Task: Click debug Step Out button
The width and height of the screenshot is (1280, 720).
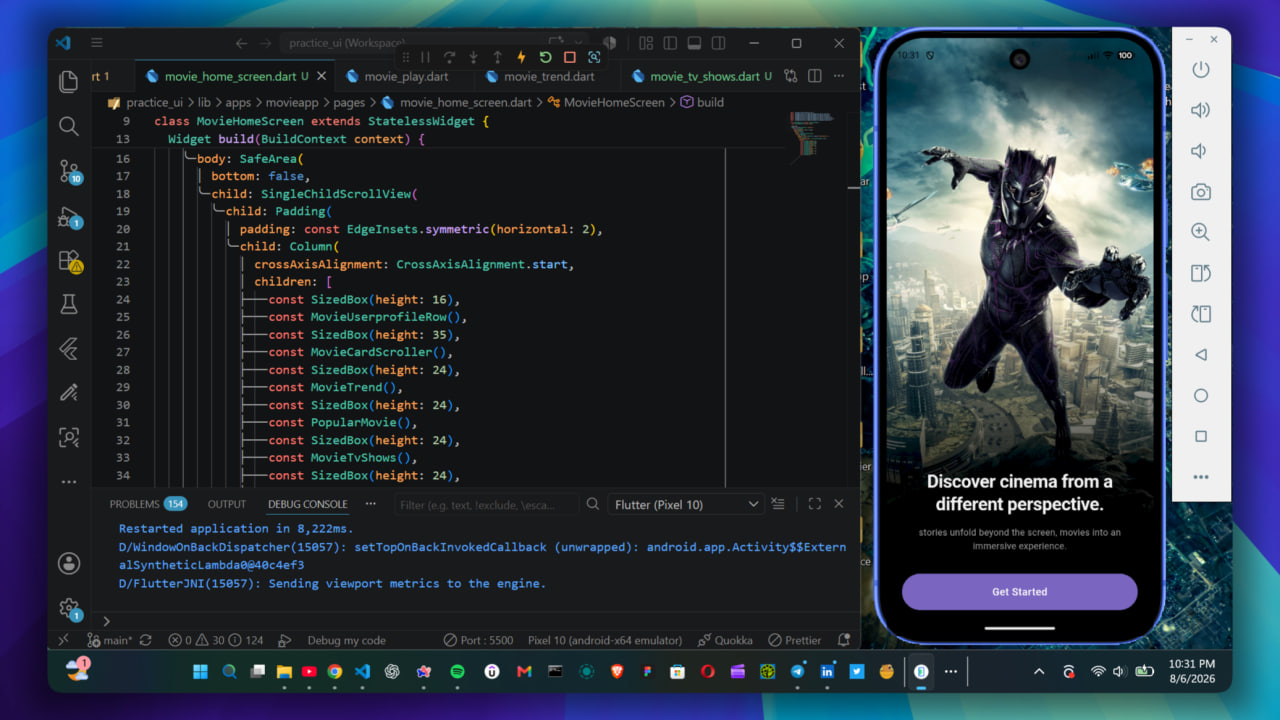Action: click(497, 57)
